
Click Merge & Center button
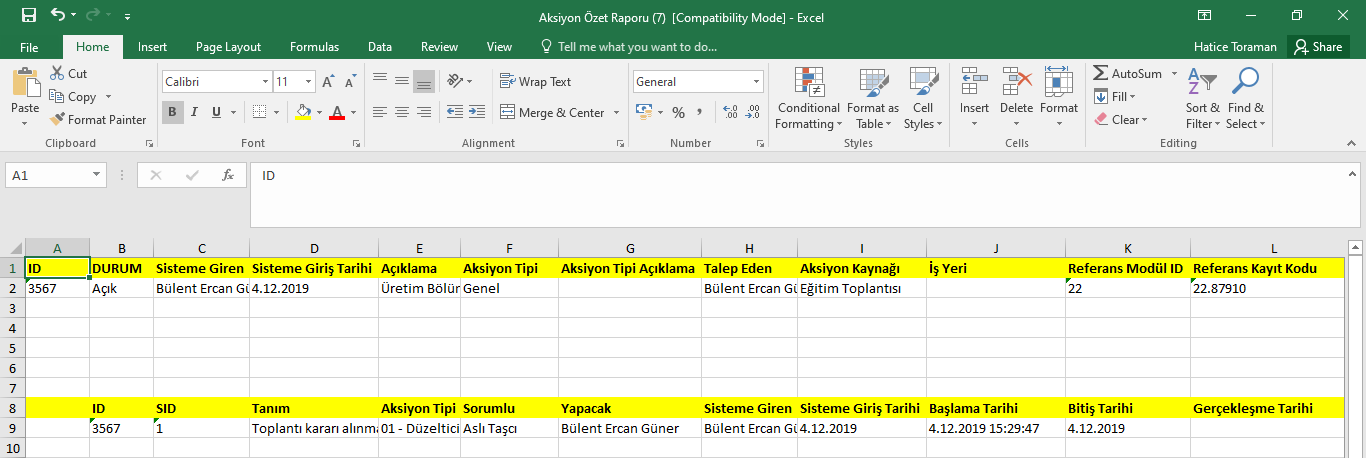pyautogui.click(x=553, y=113)
